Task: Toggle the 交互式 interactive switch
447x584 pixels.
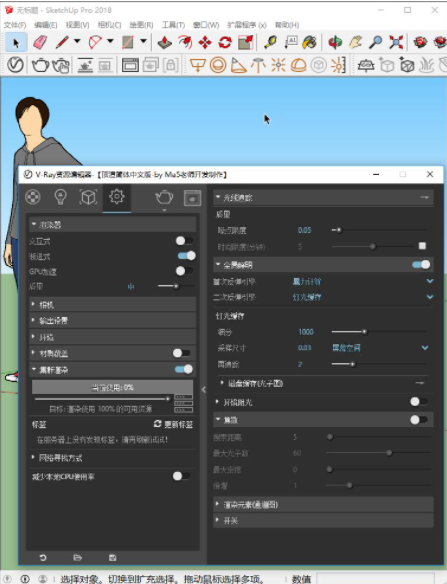Action: coord(184,241)
